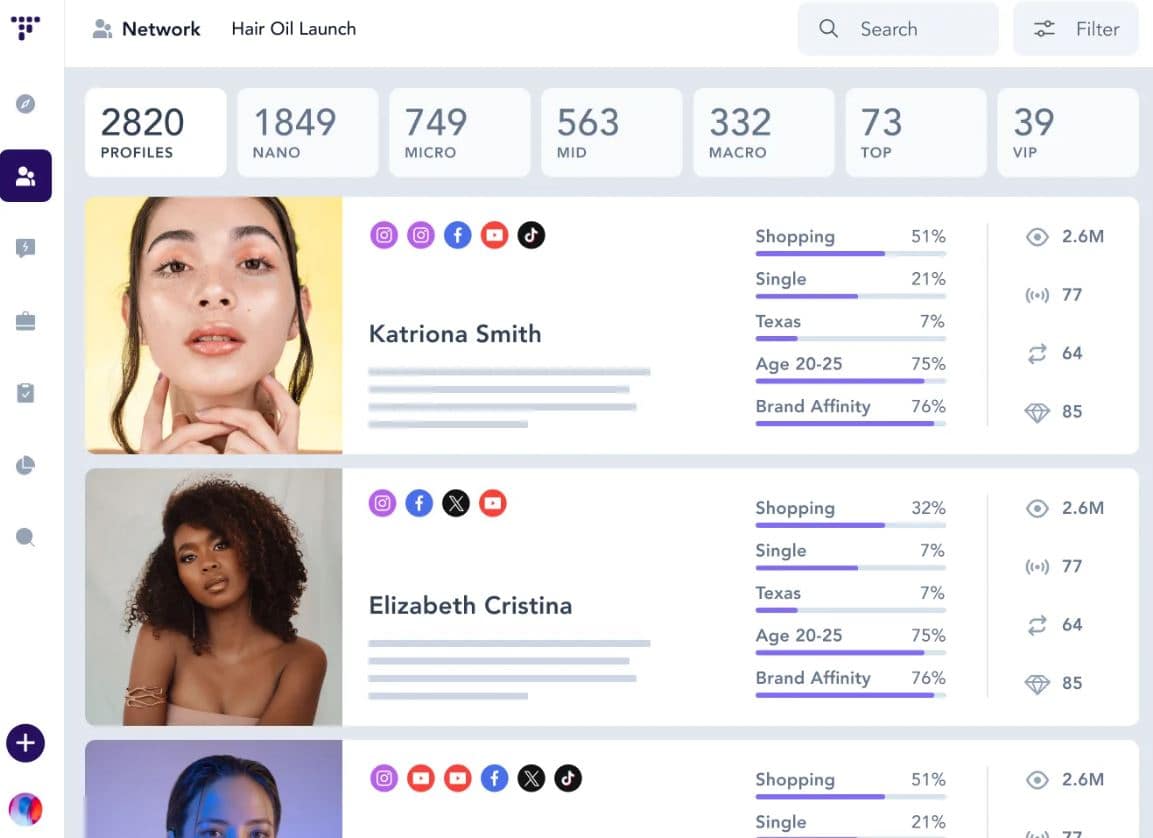Open the clipboard checklist sidebar icon
1153x838 pixels.
[26, 393]
